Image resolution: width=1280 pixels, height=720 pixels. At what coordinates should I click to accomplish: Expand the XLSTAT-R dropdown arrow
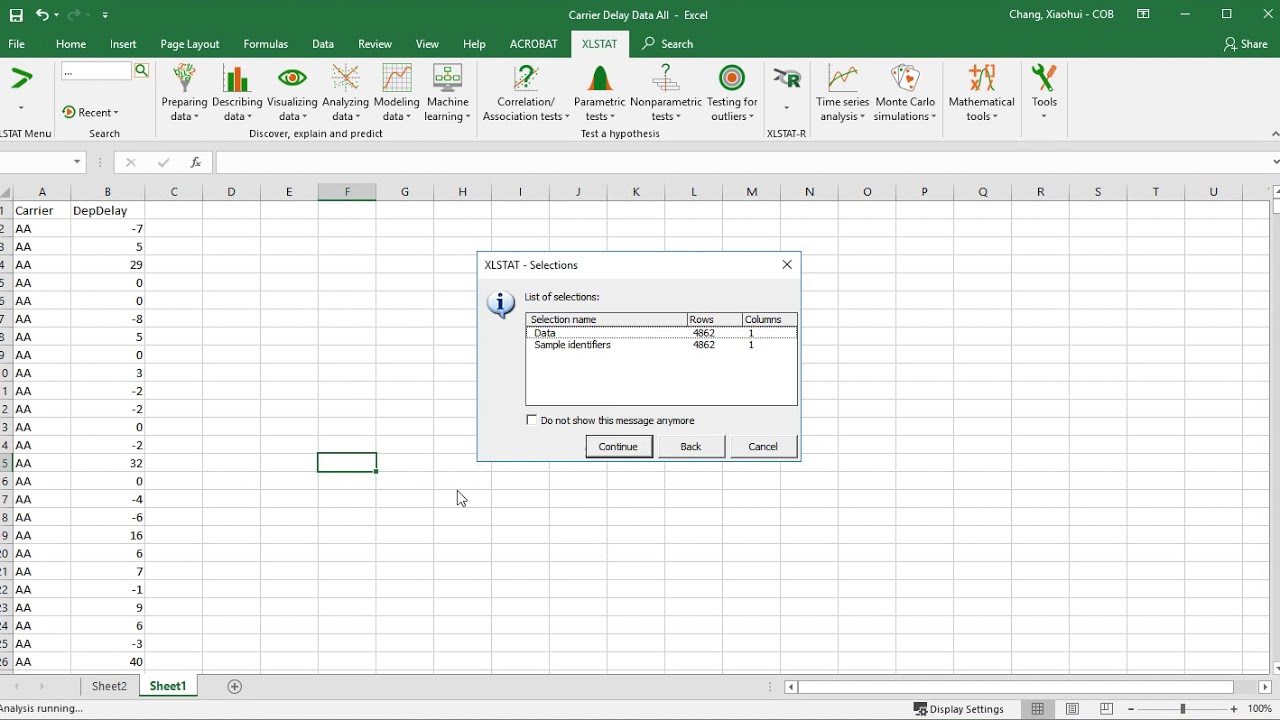click(786, 108)
